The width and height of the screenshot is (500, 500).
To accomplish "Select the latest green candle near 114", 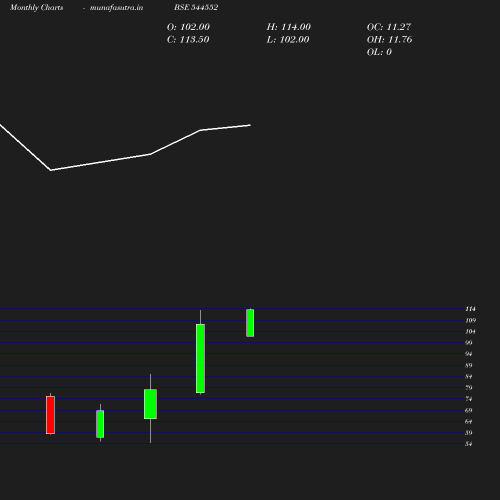I will coord(250,323).
